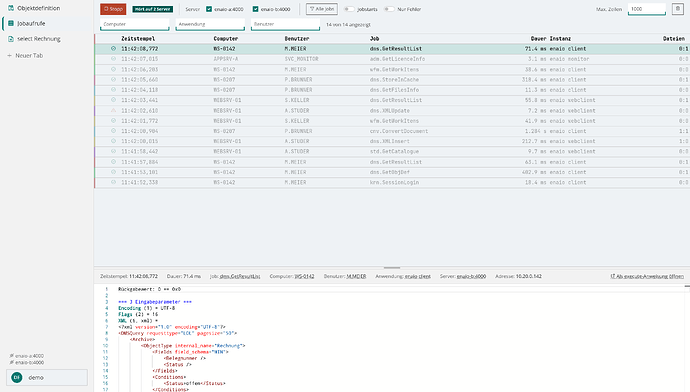The height and width of the screenshot is (392, 690).
Task: Sort by the Dauer column header
Action: point(538,39)
